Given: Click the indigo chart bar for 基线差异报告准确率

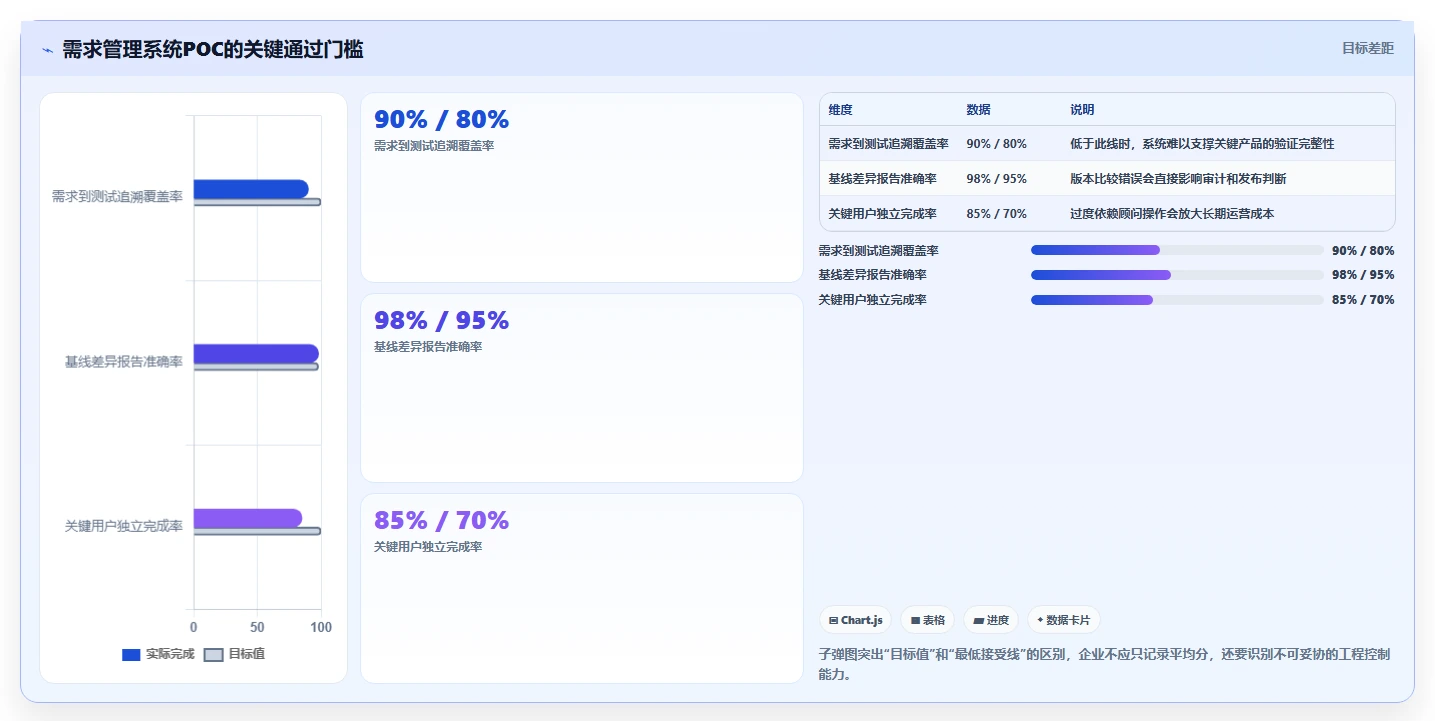Looking at the screenshot, I should click(x=256, y=353).
